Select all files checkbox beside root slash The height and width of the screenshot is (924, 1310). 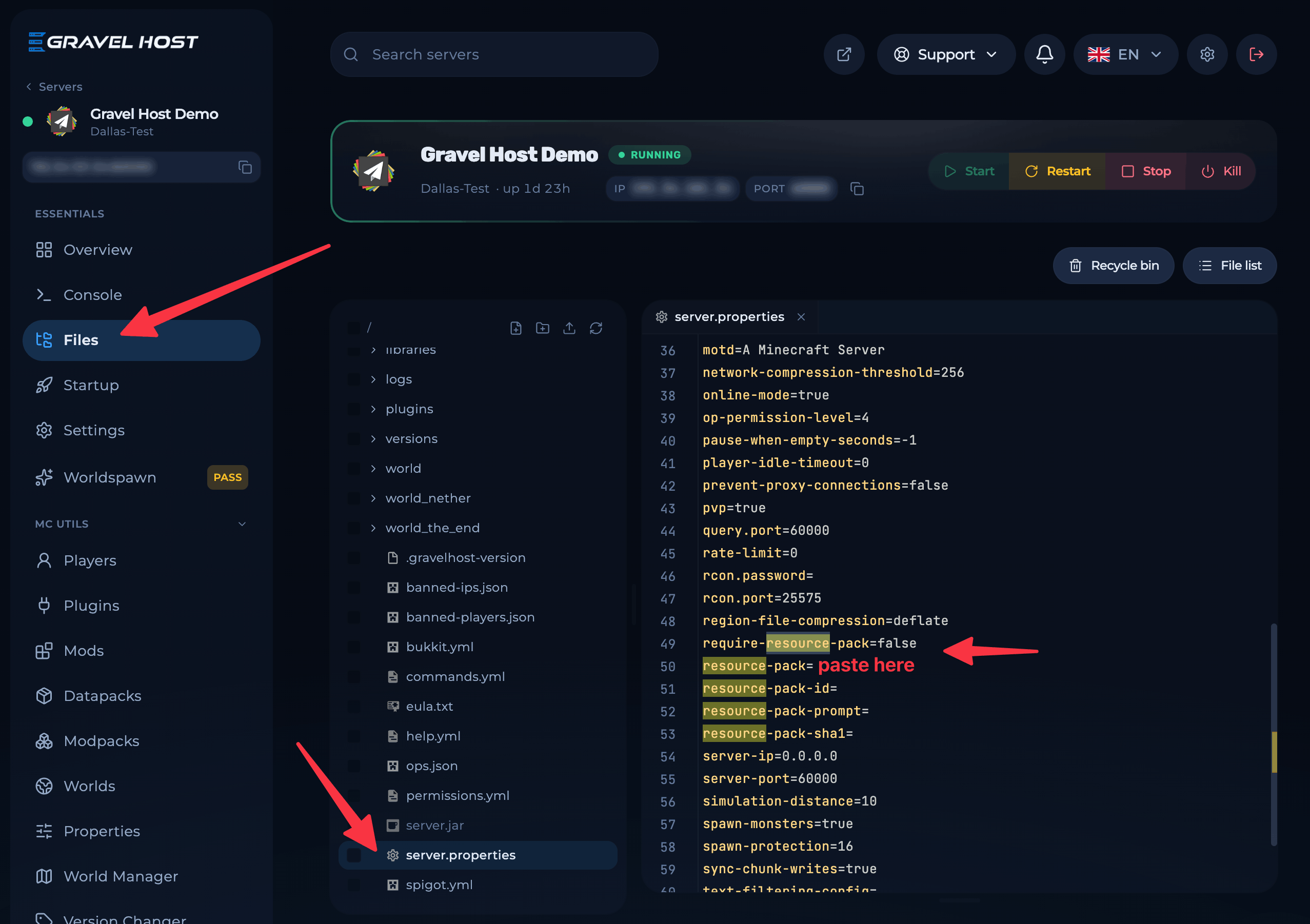[354, 328]
